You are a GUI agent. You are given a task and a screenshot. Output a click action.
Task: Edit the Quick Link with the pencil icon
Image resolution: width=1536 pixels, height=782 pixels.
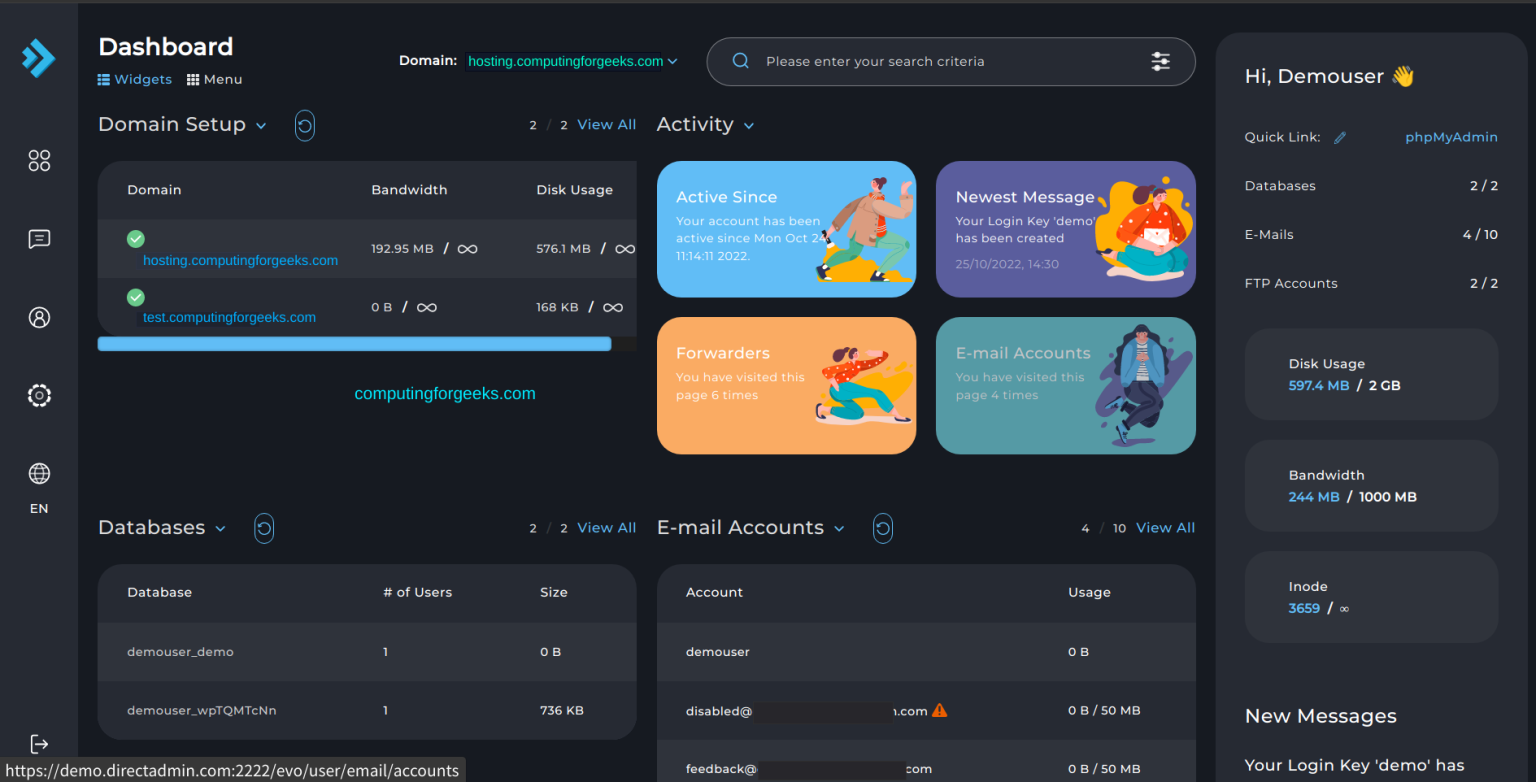1340,136
